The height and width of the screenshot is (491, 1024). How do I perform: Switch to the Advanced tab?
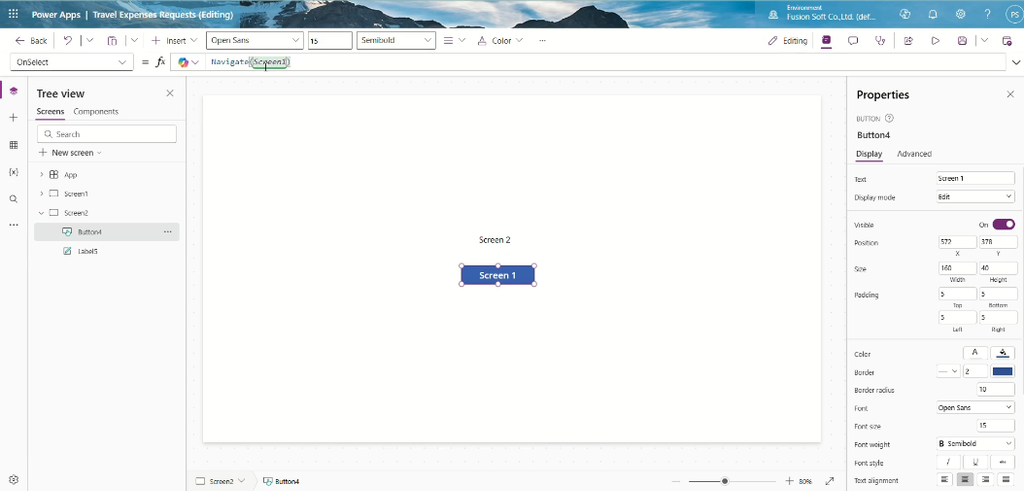click(x=914, y=154)
